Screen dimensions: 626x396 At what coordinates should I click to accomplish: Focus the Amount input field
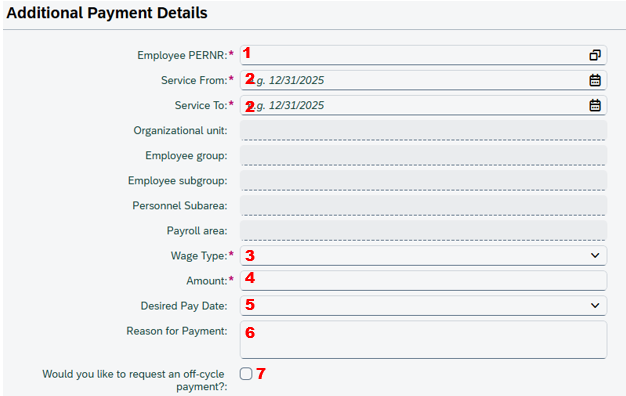tap(423, 281)
